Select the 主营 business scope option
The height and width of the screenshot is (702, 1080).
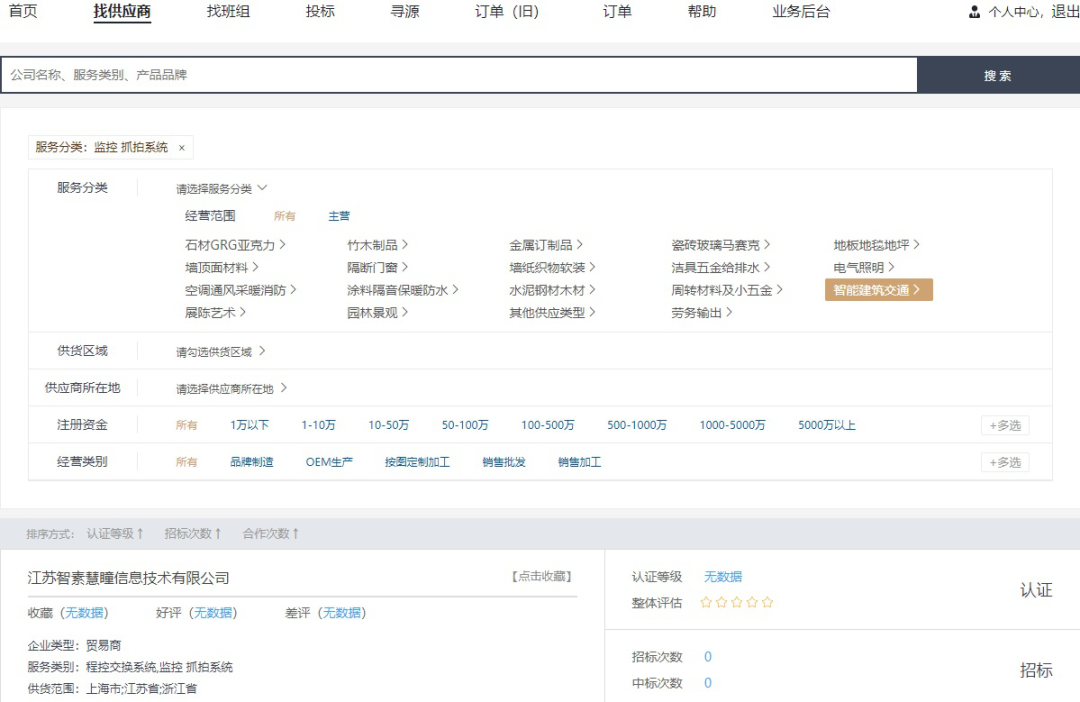point(339,216)
